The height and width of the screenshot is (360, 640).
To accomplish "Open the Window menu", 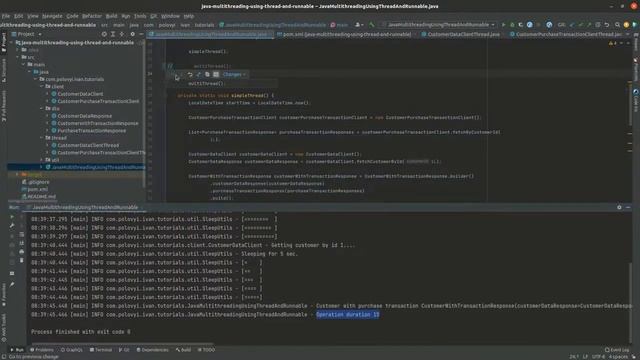I will [170, 16].
